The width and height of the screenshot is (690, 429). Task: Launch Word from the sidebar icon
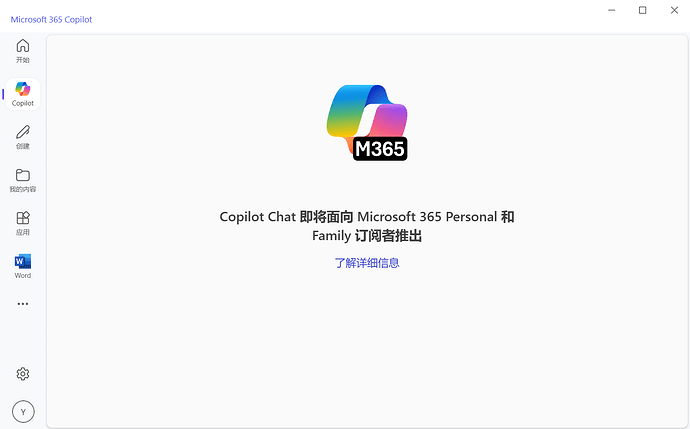tap(22, 261)
